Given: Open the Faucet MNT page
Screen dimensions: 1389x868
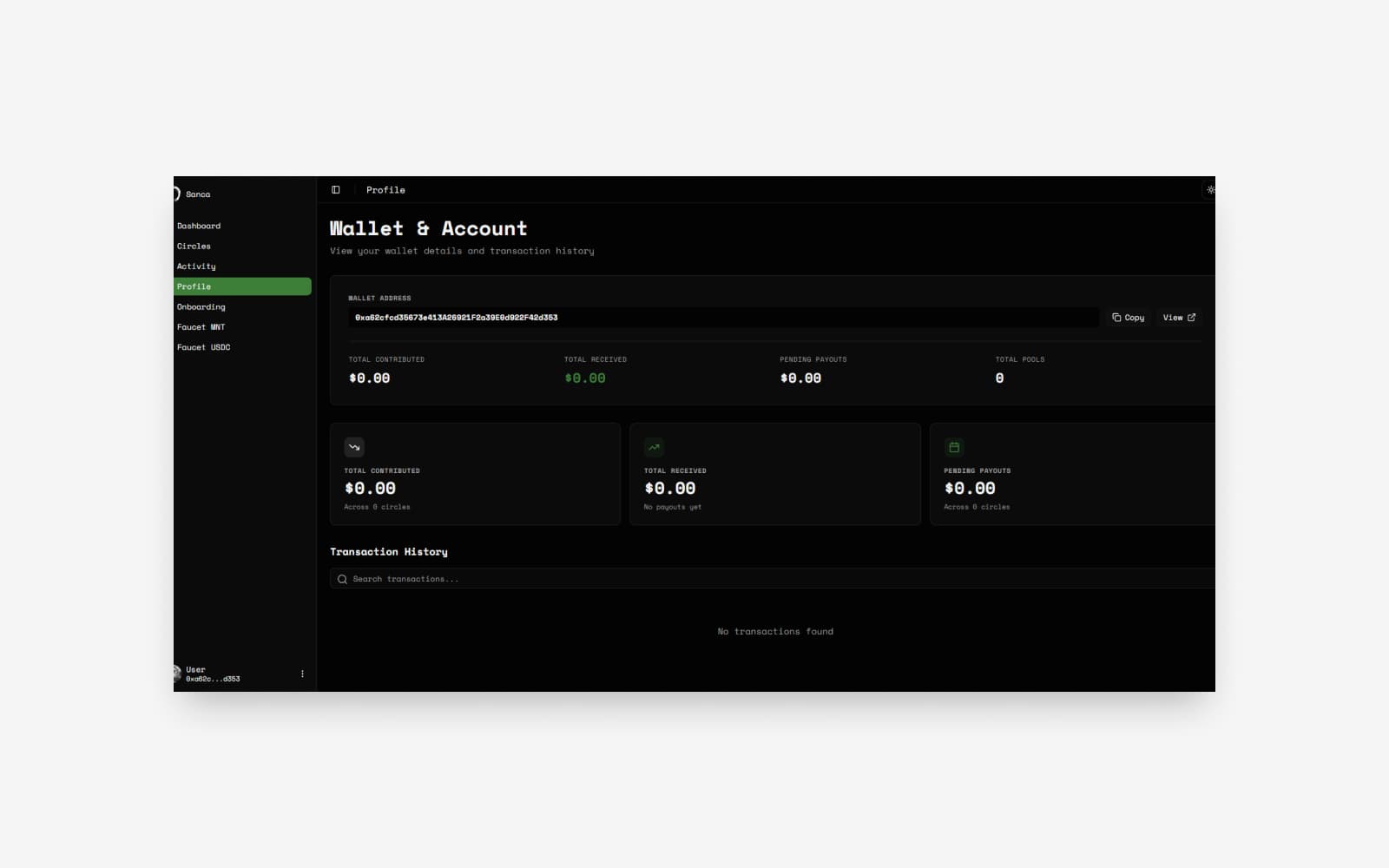Looking at the screenshot, I should pos(201,327).
